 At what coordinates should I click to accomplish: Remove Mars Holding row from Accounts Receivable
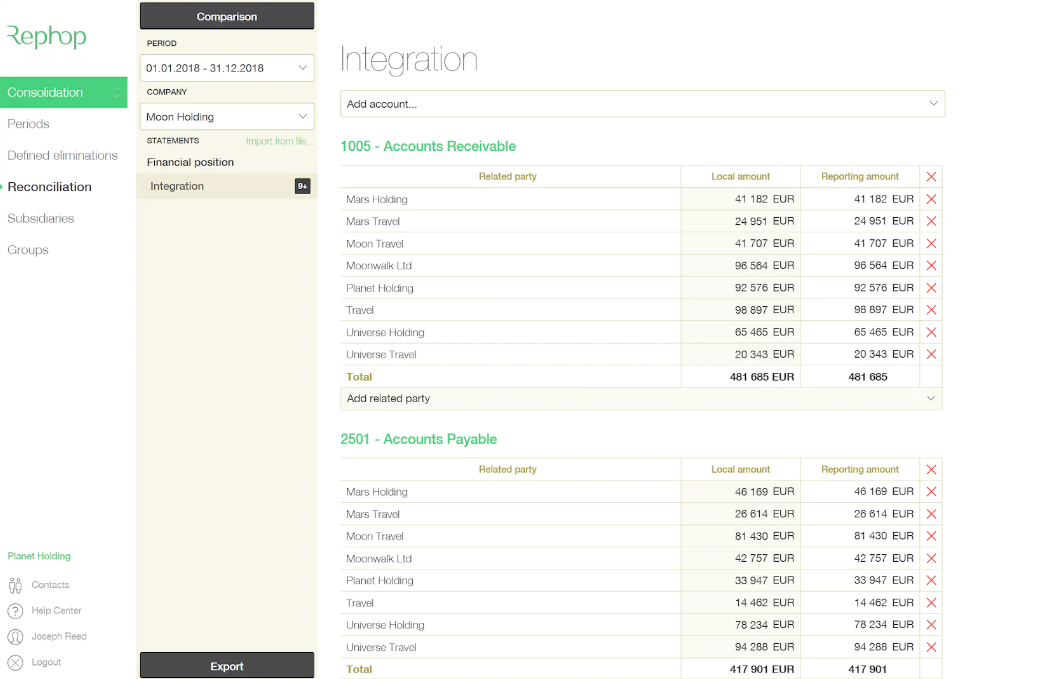click(930, 198)
